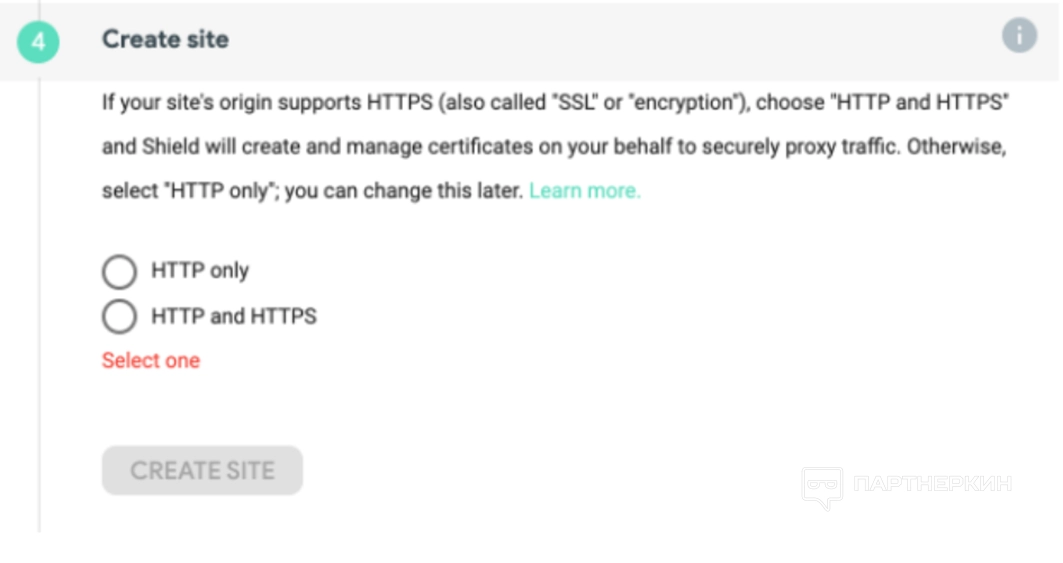Click the gray step 4 header bar
1063x563 pixels.
600,40
